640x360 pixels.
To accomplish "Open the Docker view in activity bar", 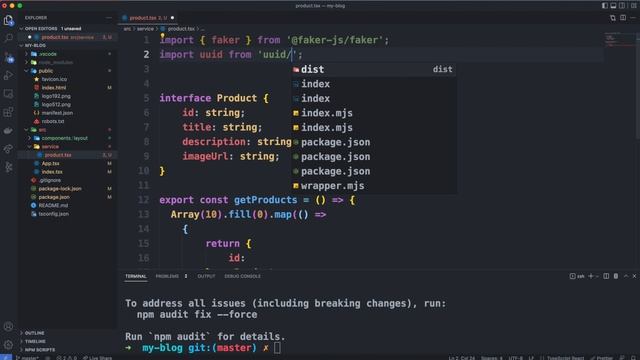I will (x=8, y=131).
